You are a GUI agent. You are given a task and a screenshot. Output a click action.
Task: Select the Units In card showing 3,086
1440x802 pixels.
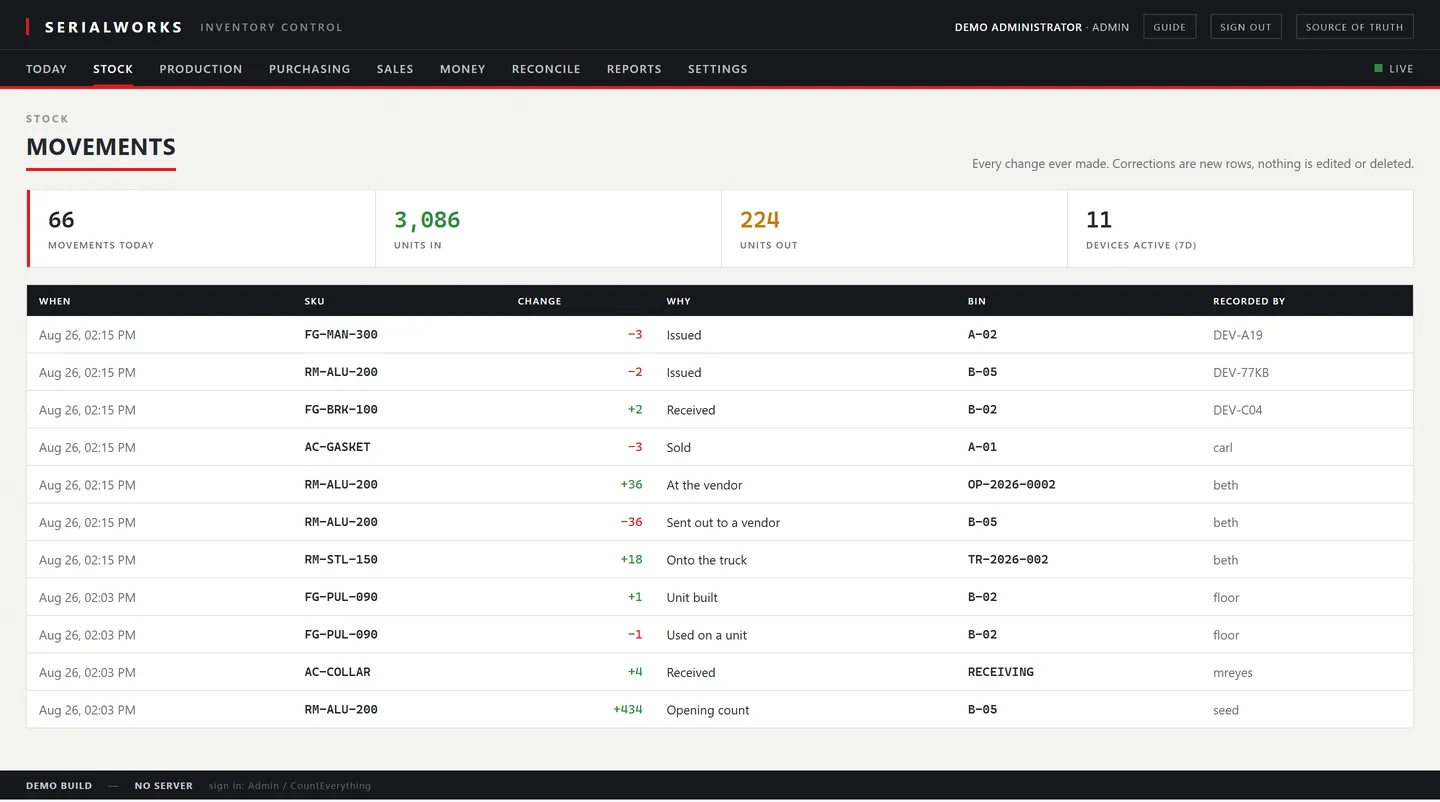(x=548, y=229)
